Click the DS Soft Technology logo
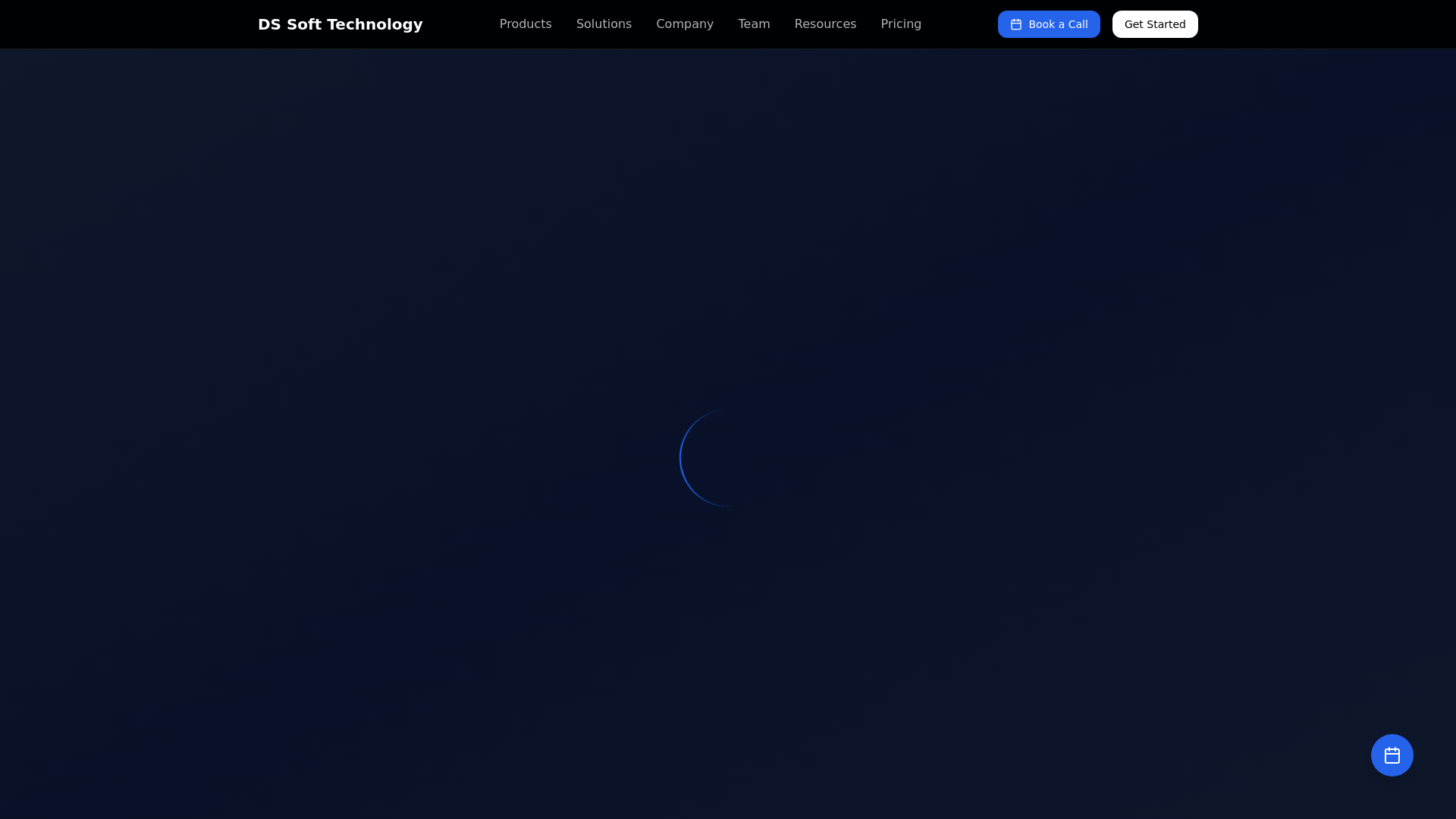The image size is (1456, 819). pos(340,24)
